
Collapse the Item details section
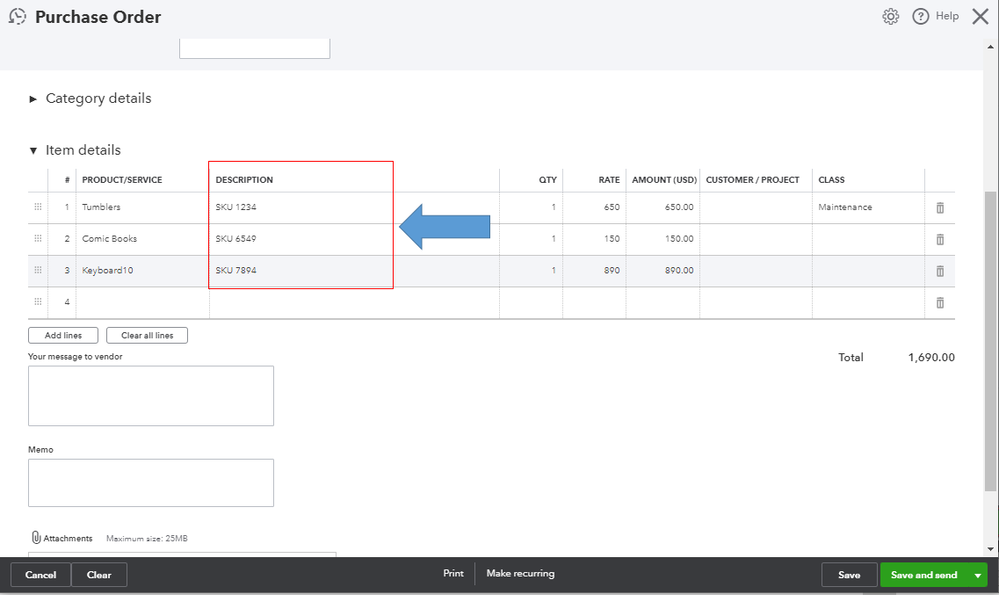33,150
